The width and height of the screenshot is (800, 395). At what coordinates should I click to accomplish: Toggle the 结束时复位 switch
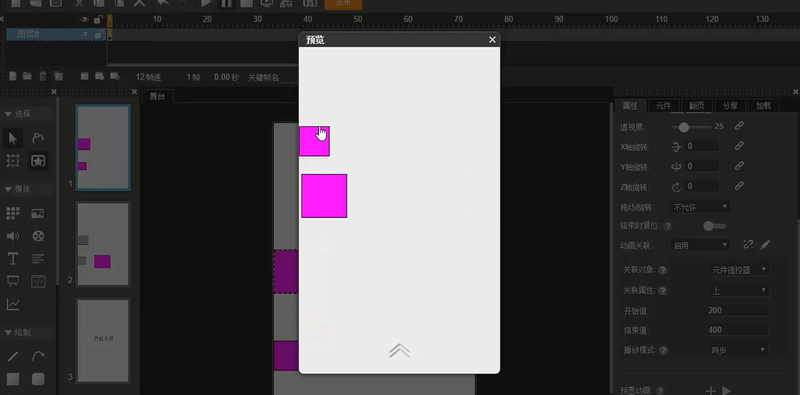tap(714, 226)
